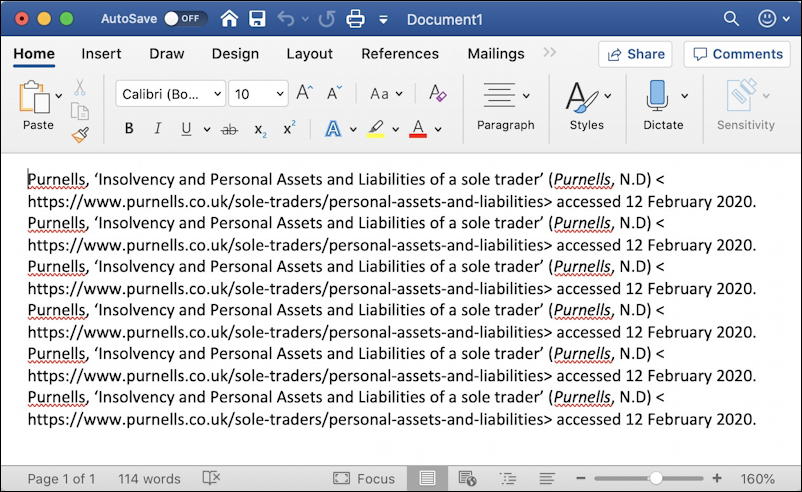Screen dimensions: 802x492
Task: Click the Text Effects blue A icon
Action: pyautogui.click(x=333, y=129)
